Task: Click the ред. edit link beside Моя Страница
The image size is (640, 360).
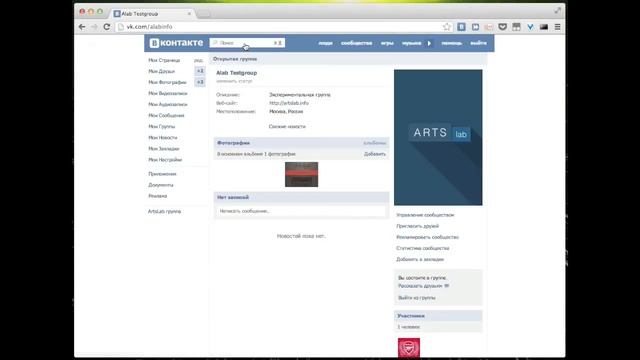Action: 199,60
